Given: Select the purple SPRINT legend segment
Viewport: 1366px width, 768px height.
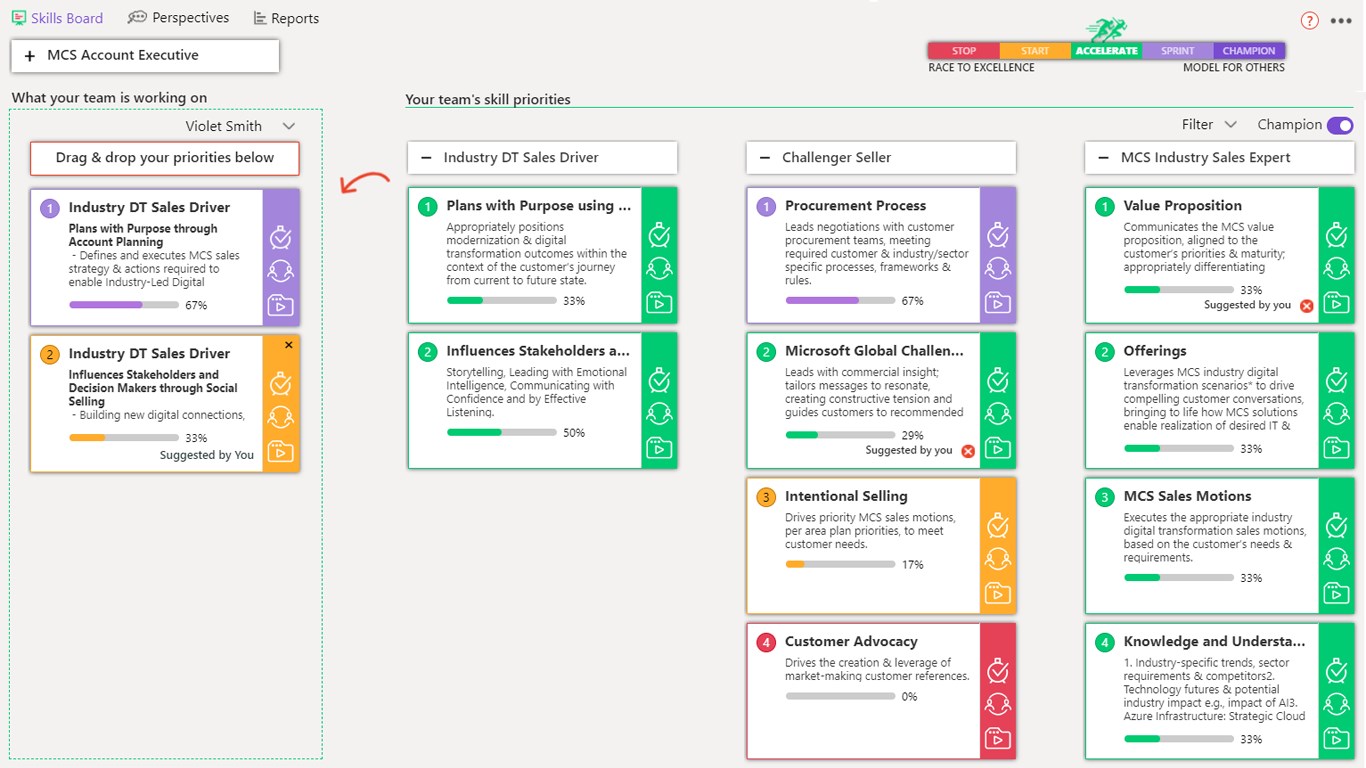Looking at the screenshot, I should pos(1177,51).
